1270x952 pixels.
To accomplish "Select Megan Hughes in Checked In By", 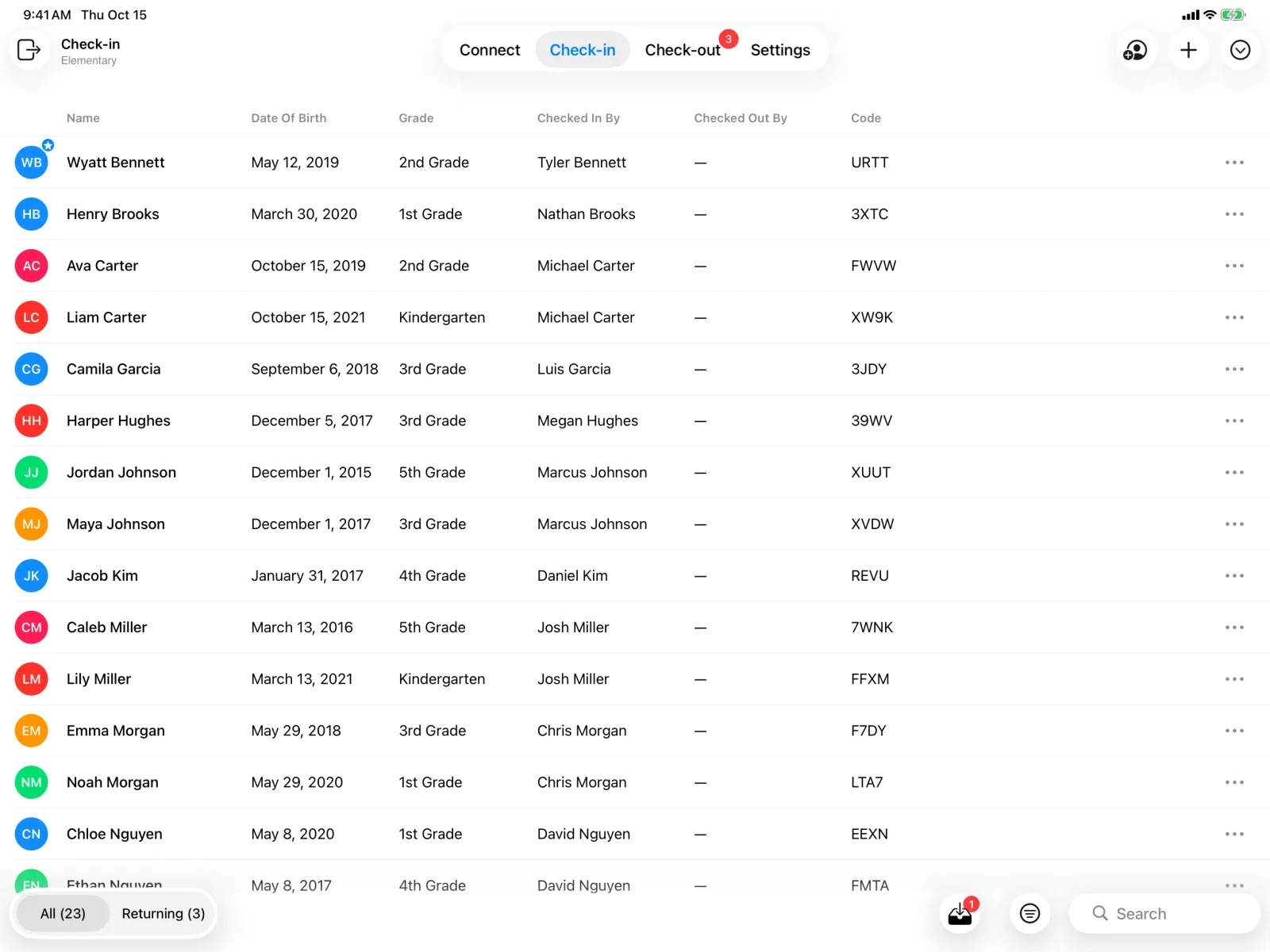I will (x=587, y=420).
